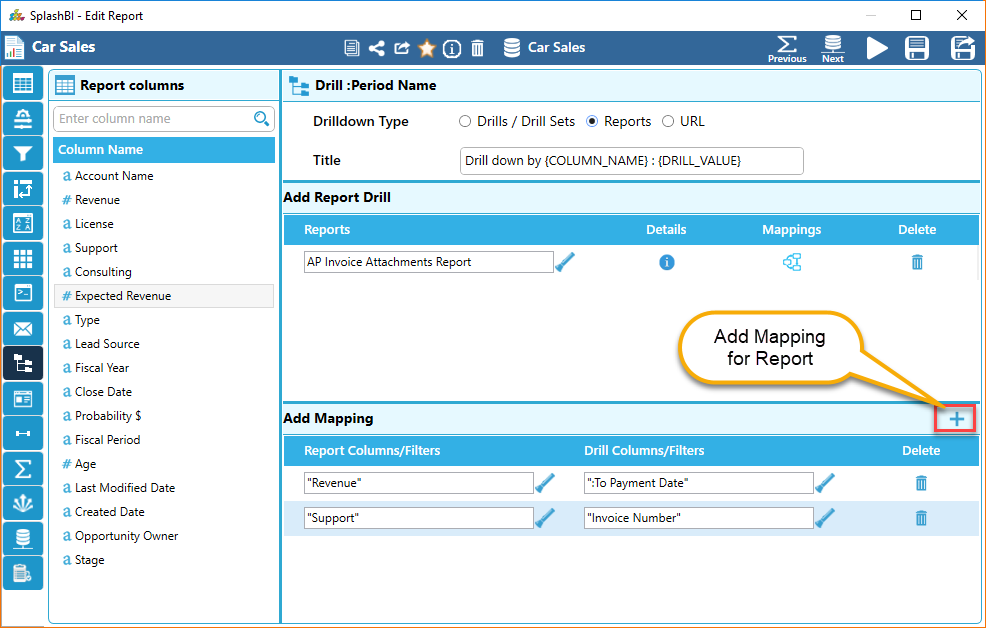986x628 pixels.
Task: Pick column via flashlight beside "Revenue" field
Action: coord(545,483)
